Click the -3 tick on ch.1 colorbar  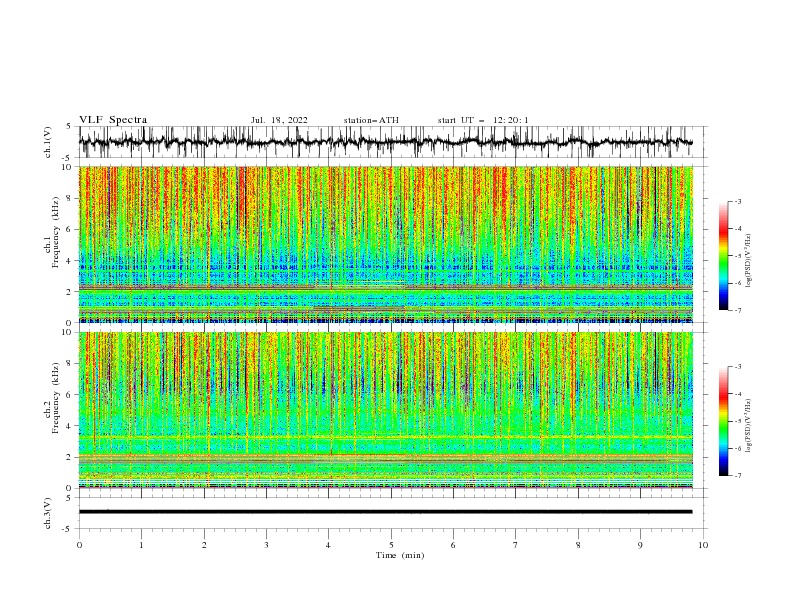737,201
